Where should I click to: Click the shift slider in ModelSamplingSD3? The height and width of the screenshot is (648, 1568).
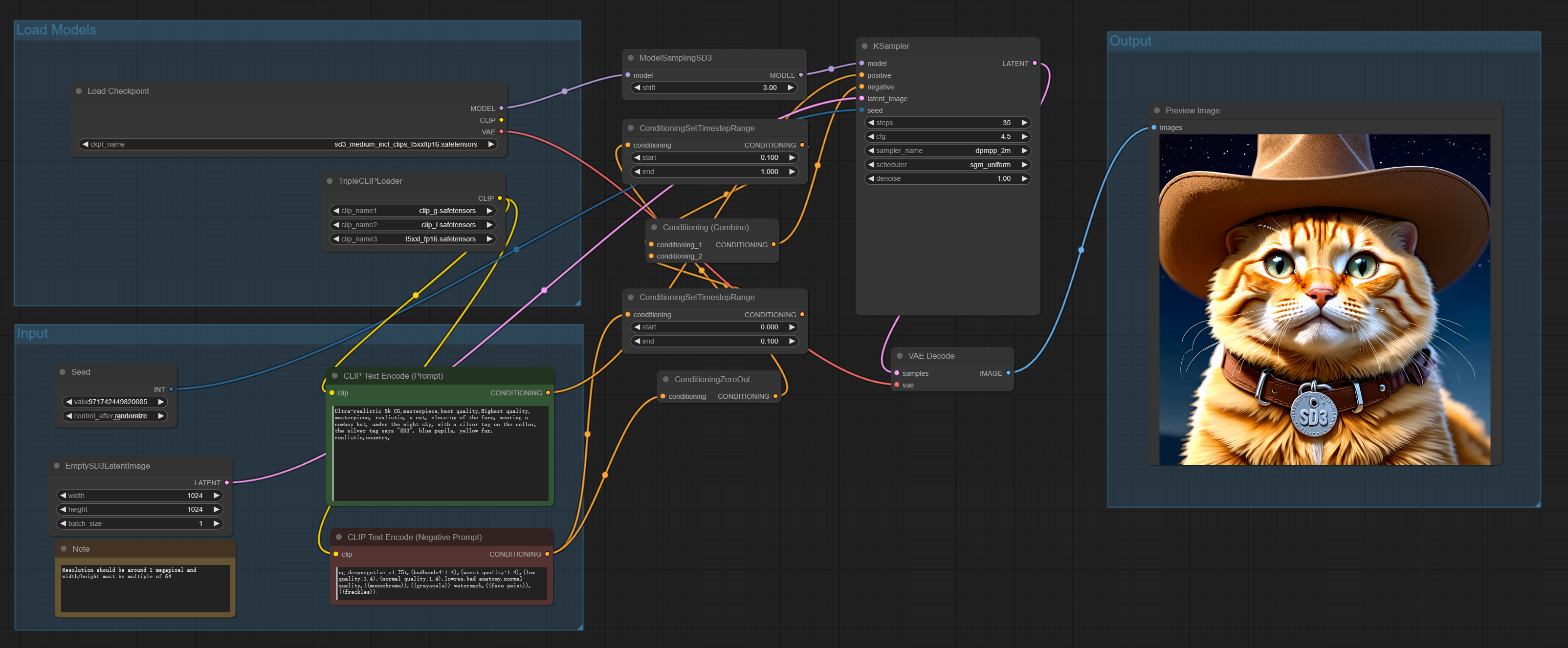(713, 87)
